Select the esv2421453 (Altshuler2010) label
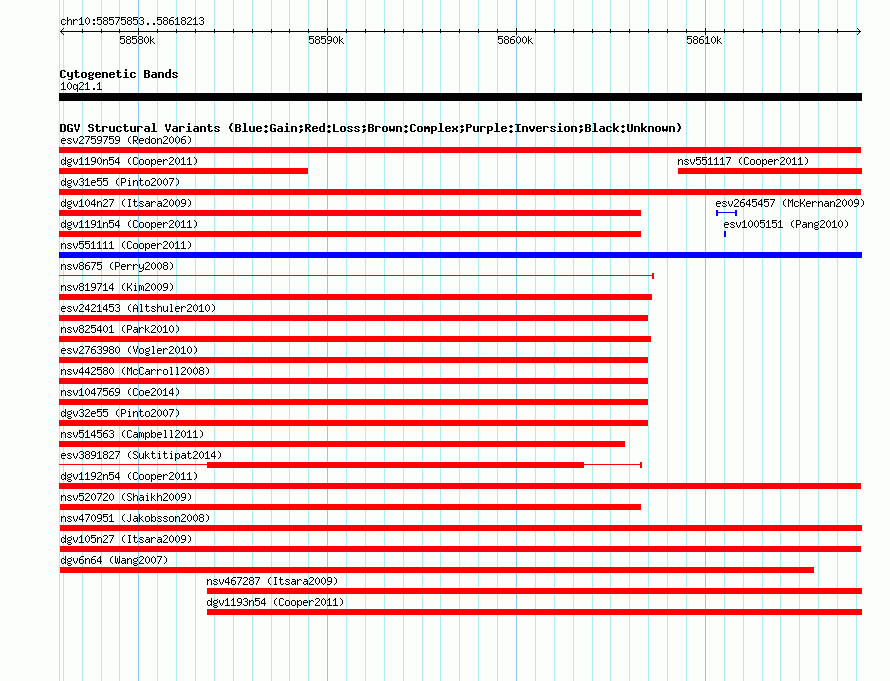 138,308
